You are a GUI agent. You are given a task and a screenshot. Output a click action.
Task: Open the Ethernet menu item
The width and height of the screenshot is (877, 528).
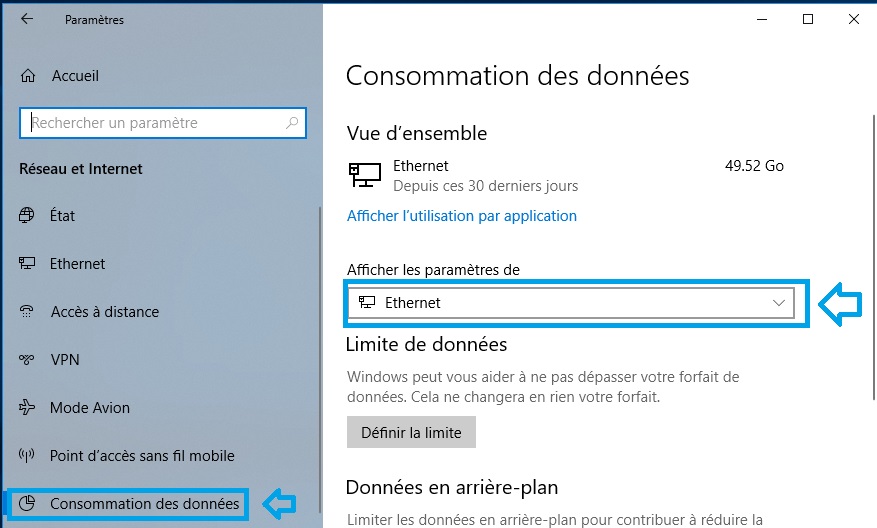point(77,264)
